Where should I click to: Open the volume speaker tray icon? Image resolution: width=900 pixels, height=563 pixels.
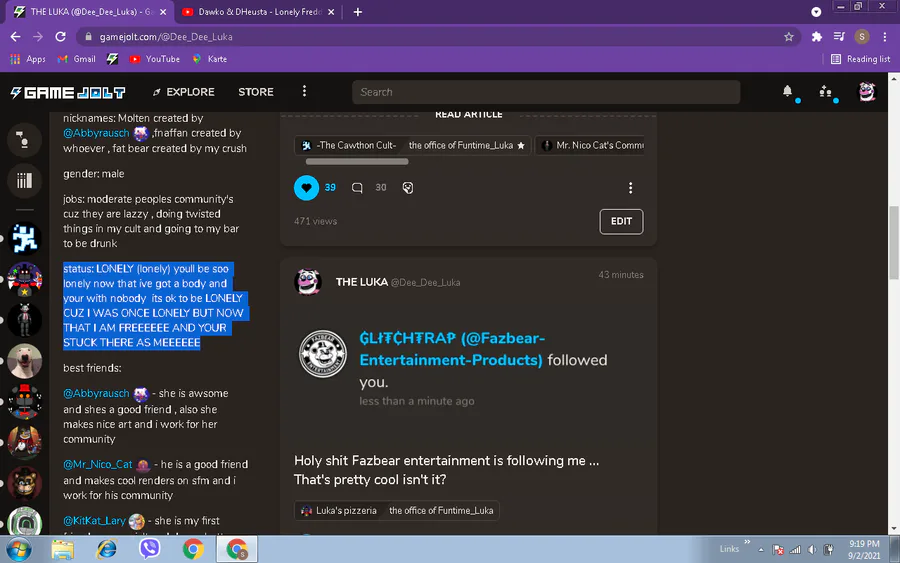(x=812, y=550)
